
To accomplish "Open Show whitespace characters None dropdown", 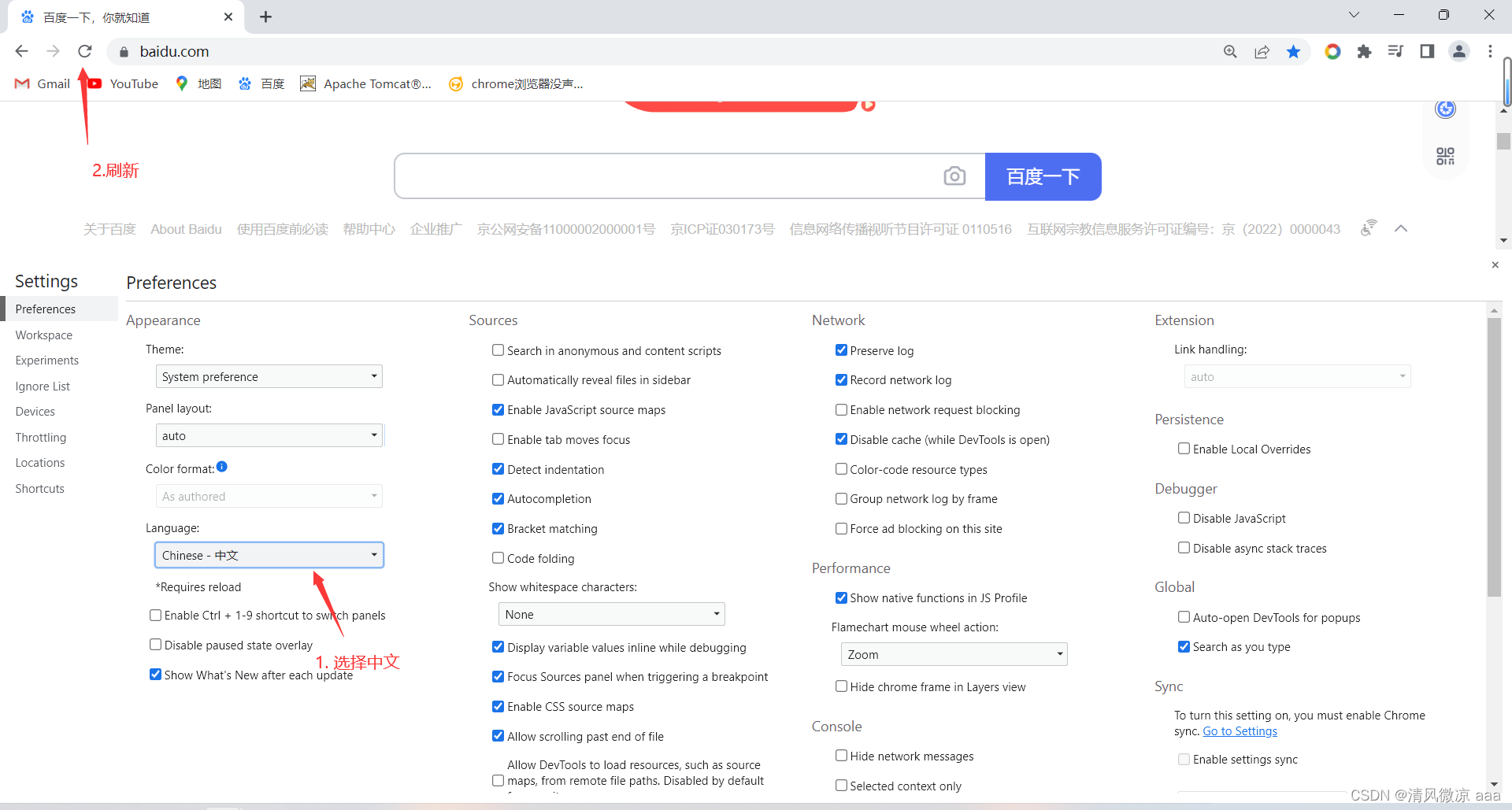I will coord(612,614).
